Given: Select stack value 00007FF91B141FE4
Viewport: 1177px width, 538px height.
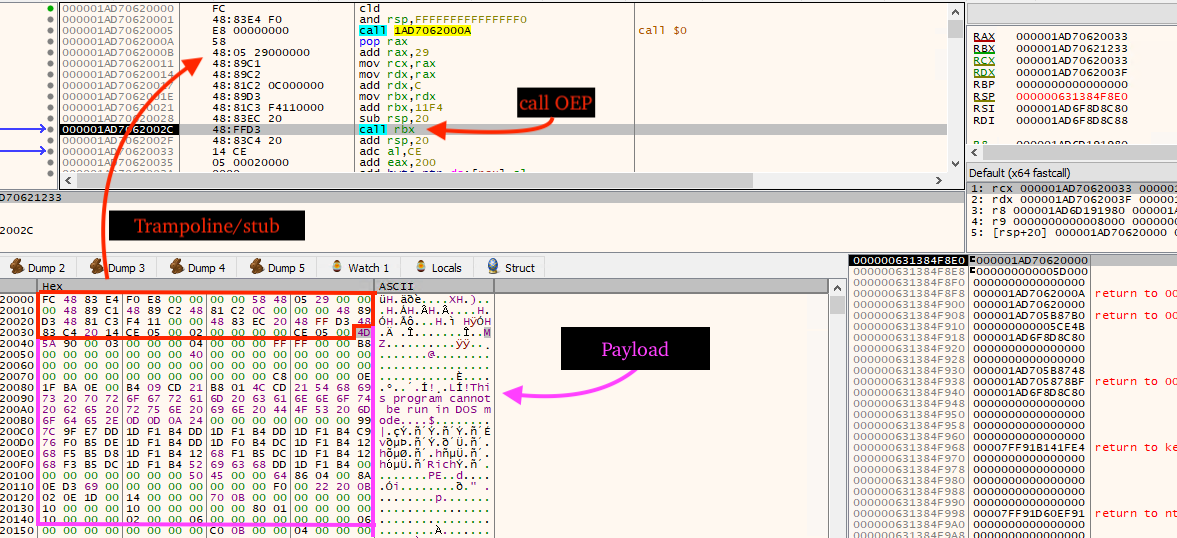Looking at the screenshot, I should click(1028, 447).
